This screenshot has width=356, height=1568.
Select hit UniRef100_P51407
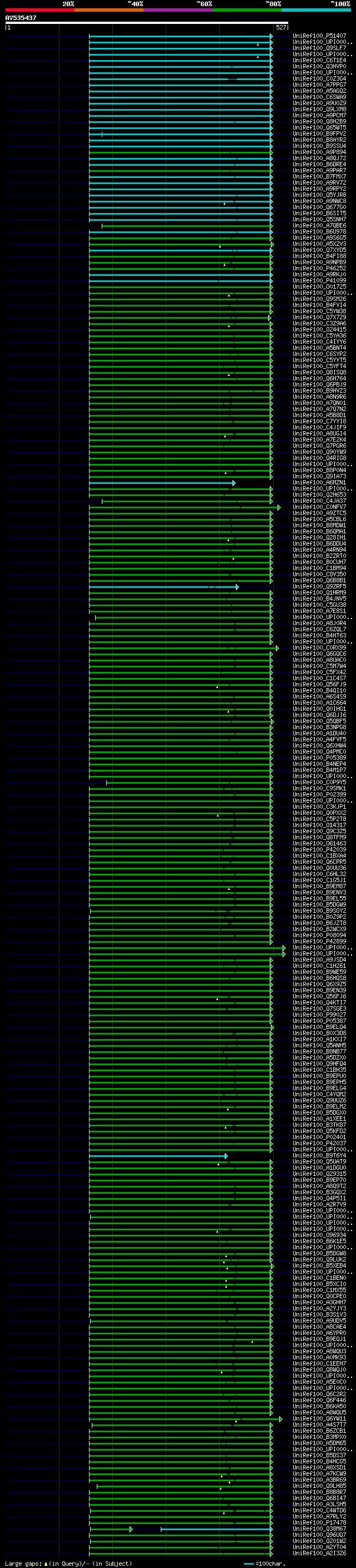point(319,36)
